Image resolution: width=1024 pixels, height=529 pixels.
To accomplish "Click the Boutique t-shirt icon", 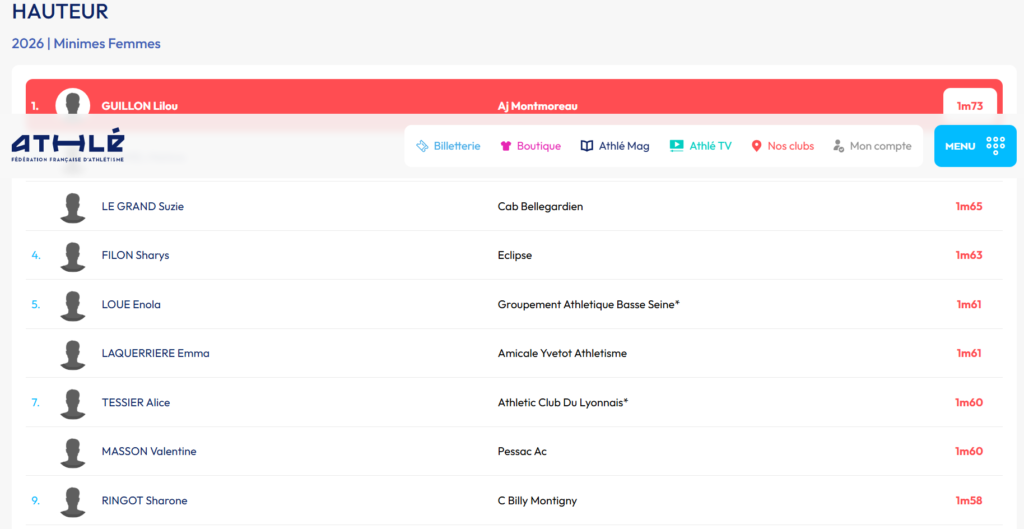I will pos(506,146).
